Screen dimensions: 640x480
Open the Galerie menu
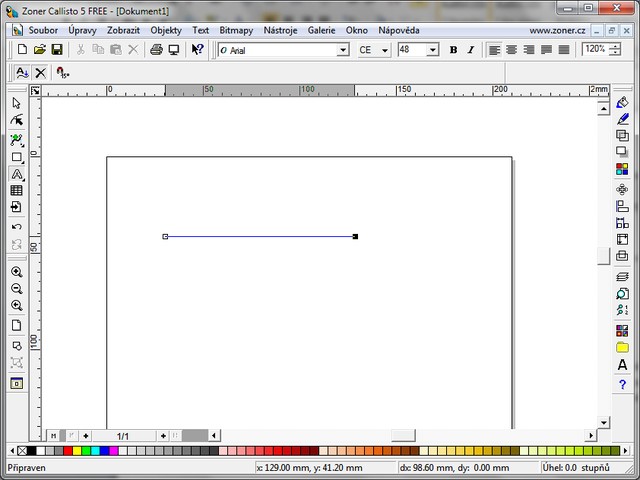coord(322,30)
